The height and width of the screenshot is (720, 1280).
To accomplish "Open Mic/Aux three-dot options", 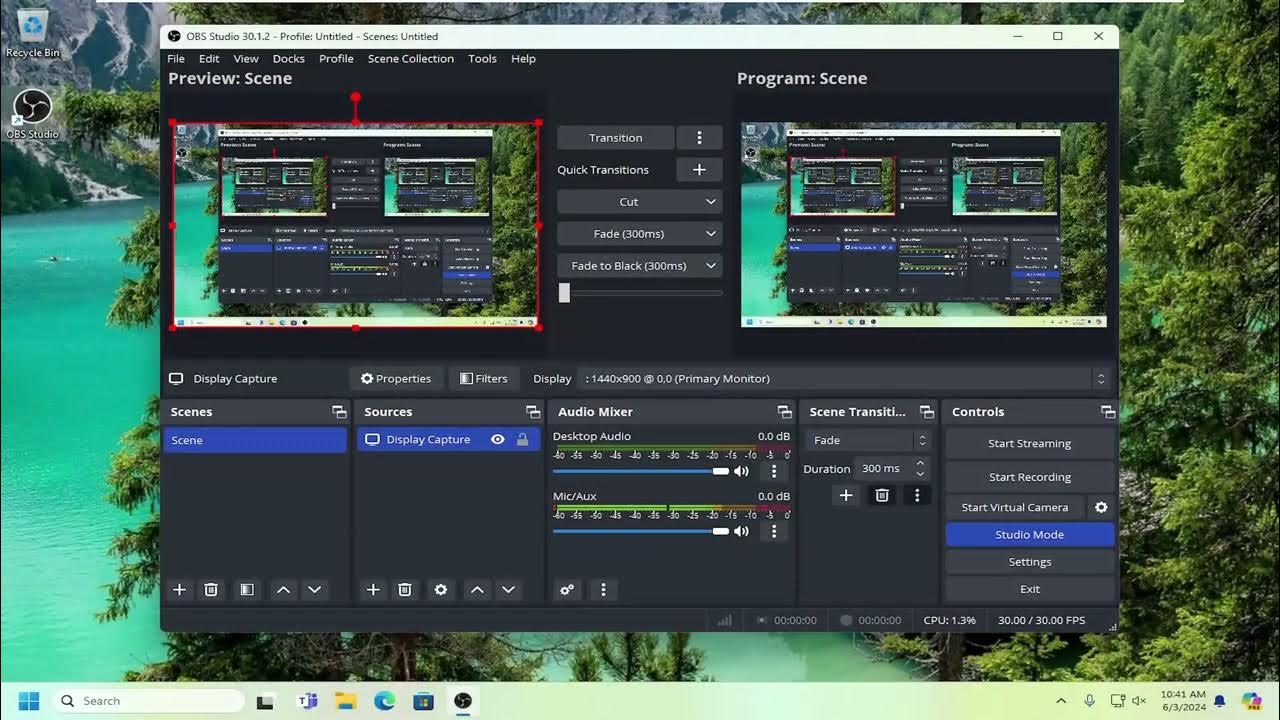I will [x=774, y=531].
